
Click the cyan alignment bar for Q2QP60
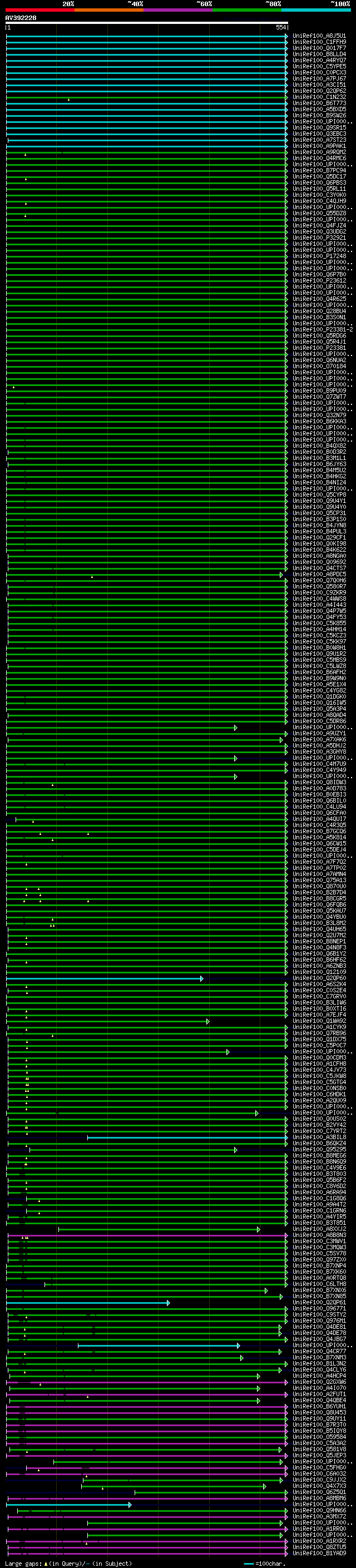[x=104, y=979]
